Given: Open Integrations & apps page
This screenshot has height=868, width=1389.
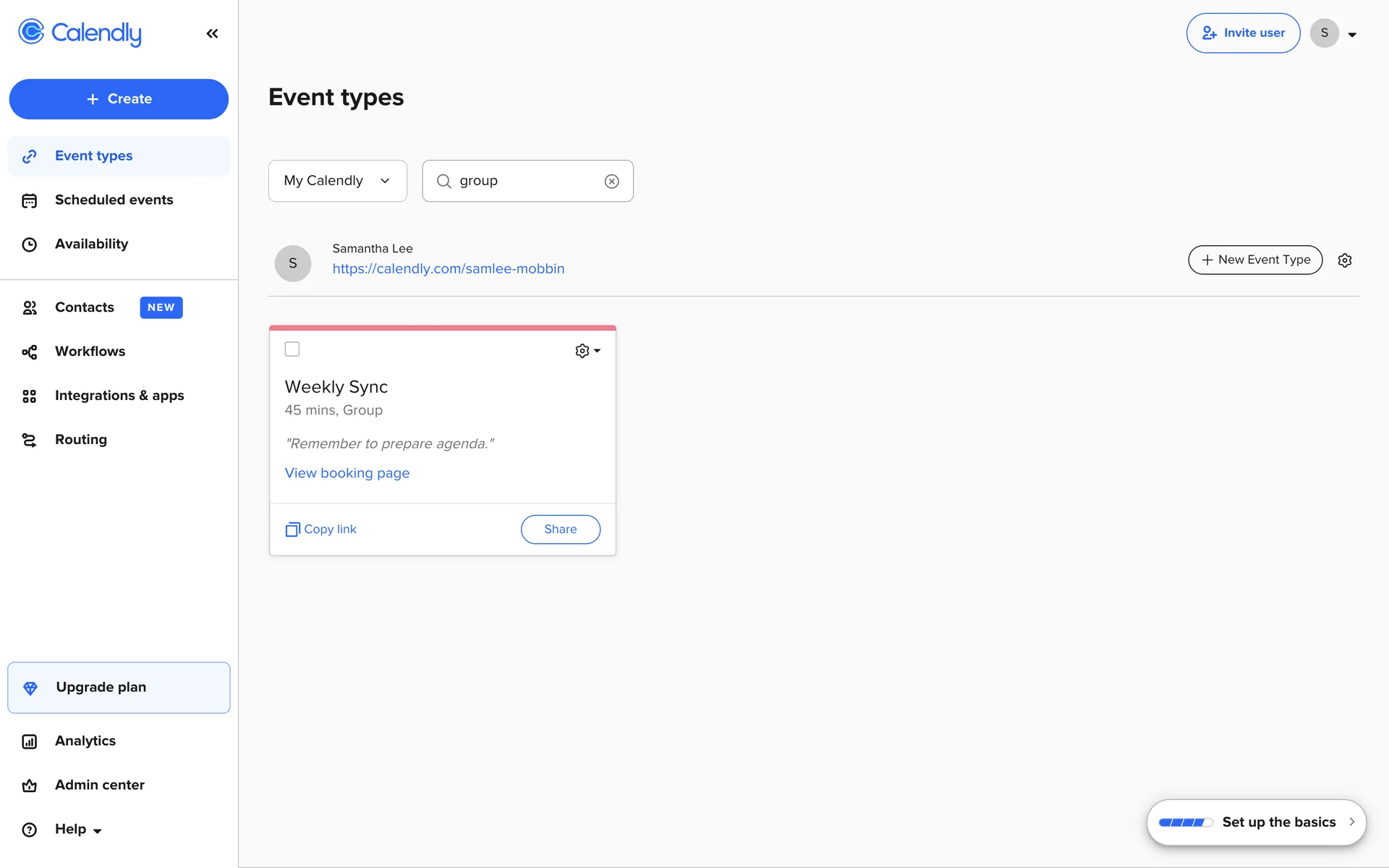Looking at the screenshot, I should pyautogui.click(x=119, y=396).
